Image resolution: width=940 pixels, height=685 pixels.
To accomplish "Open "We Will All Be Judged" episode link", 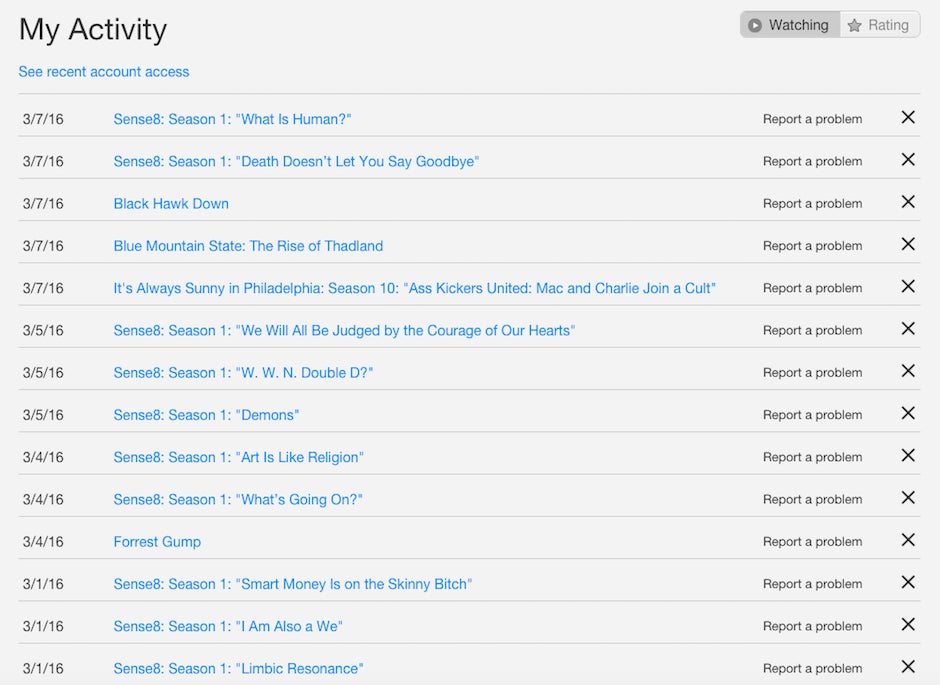I will (x=344, y=331).
